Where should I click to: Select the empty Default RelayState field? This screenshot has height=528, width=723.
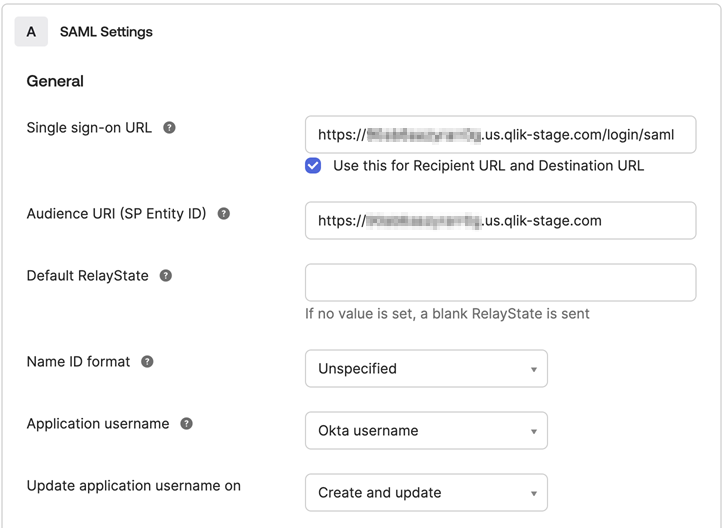(500, 283)
